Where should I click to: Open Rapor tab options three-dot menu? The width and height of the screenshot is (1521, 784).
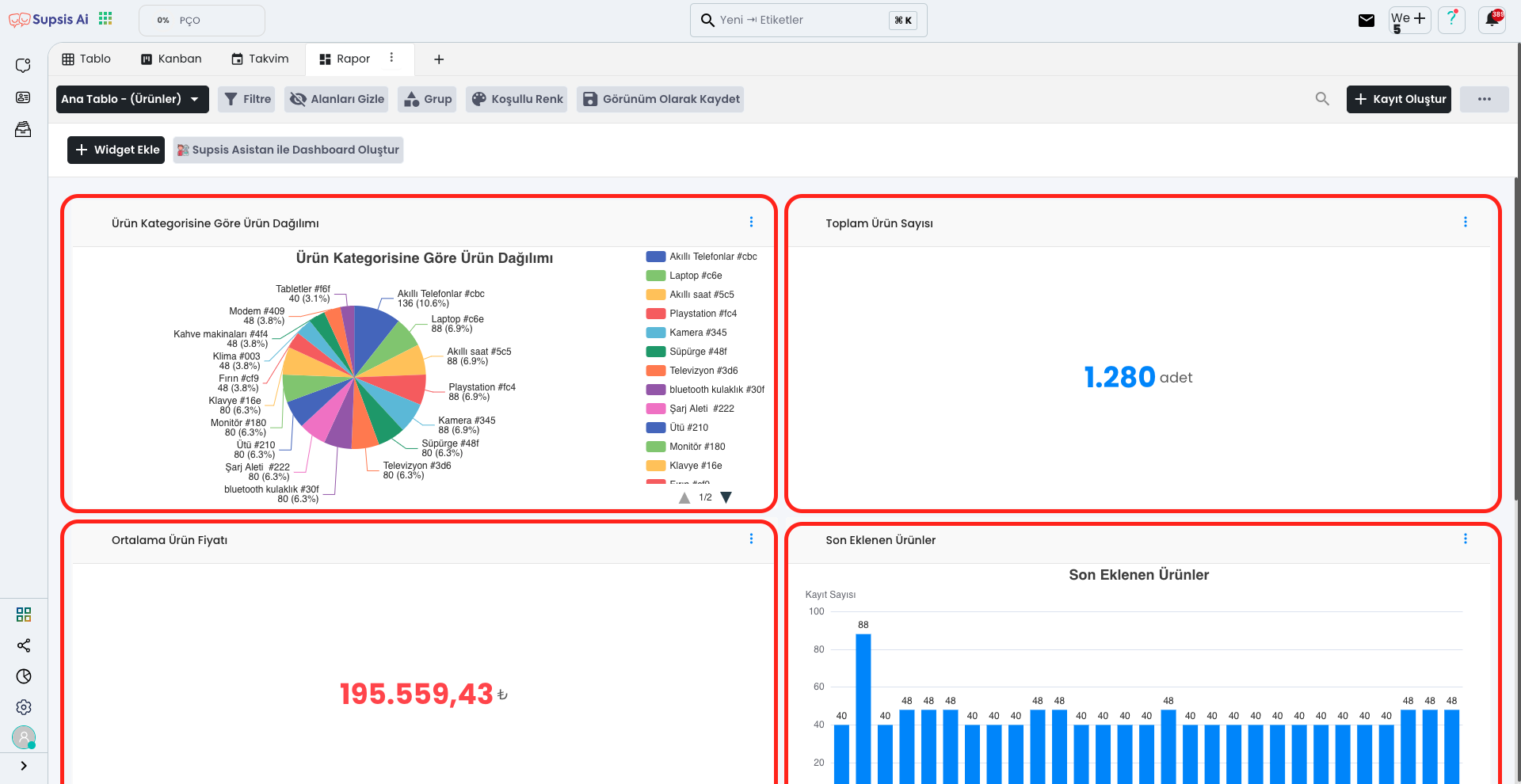[x=391, y=58]
